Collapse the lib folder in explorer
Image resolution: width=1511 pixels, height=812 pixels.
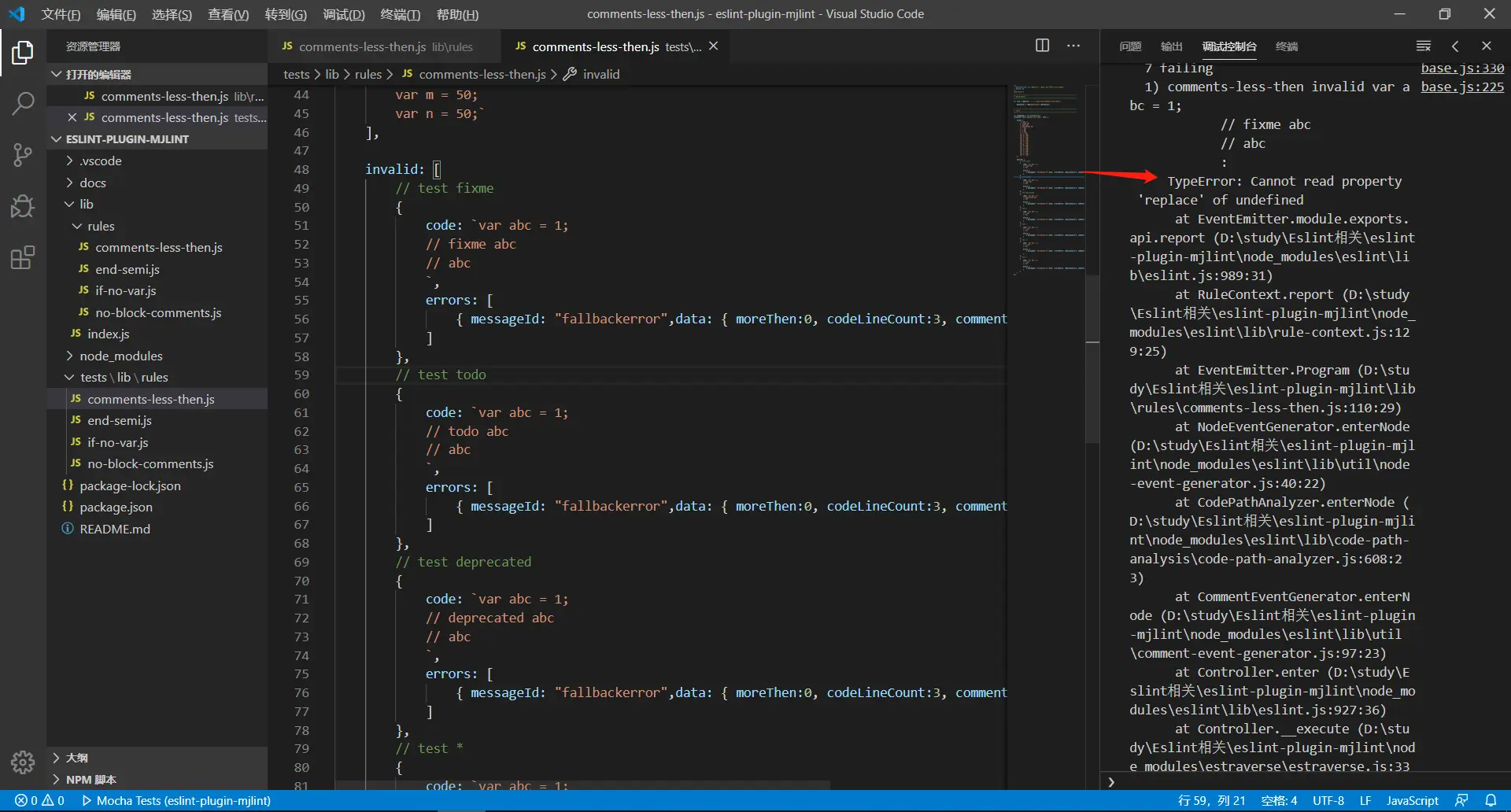[x=86, y=204]
